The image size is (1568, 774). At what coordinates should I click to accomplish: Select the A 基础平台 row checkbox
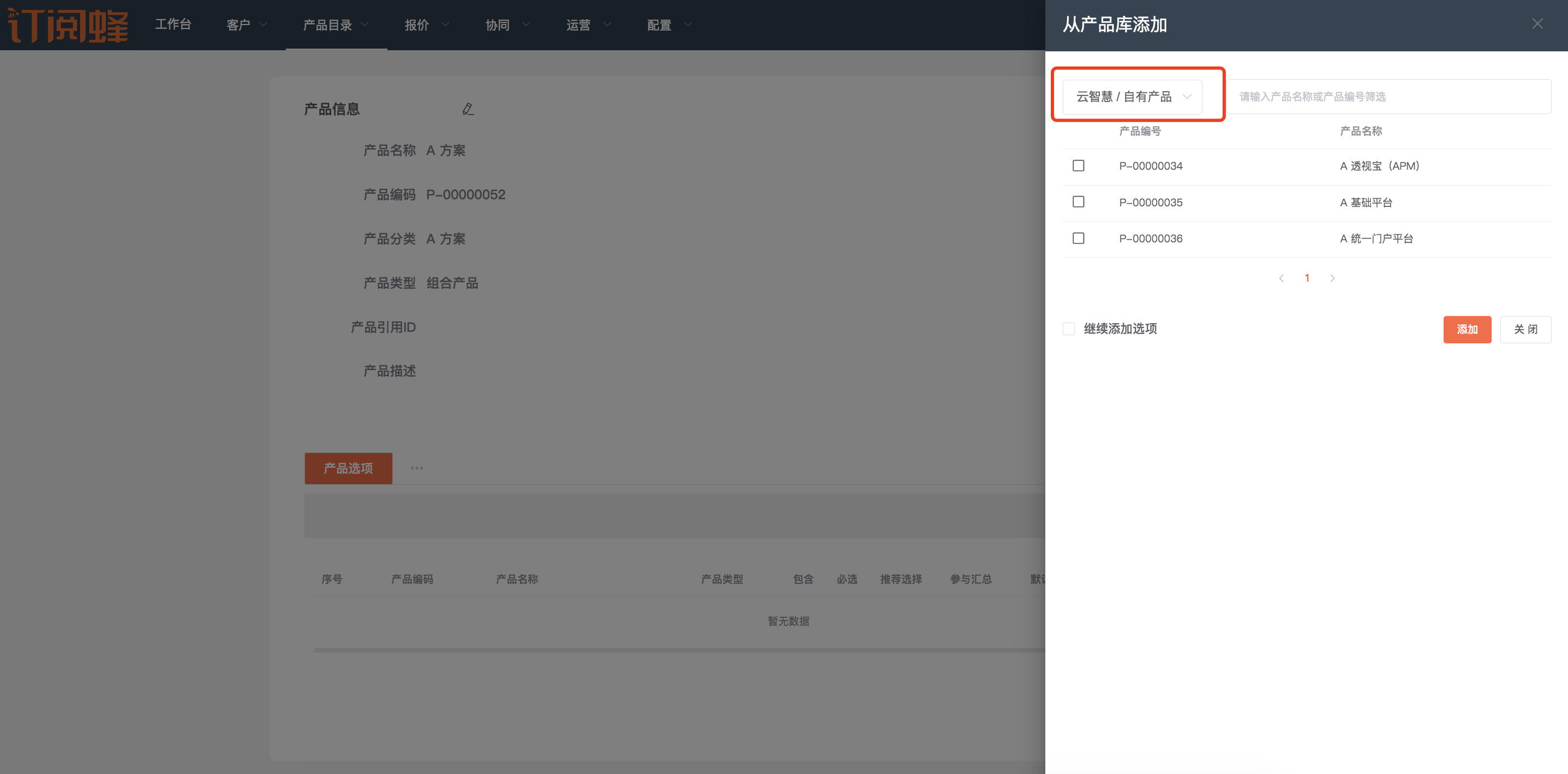point(1078,201)
